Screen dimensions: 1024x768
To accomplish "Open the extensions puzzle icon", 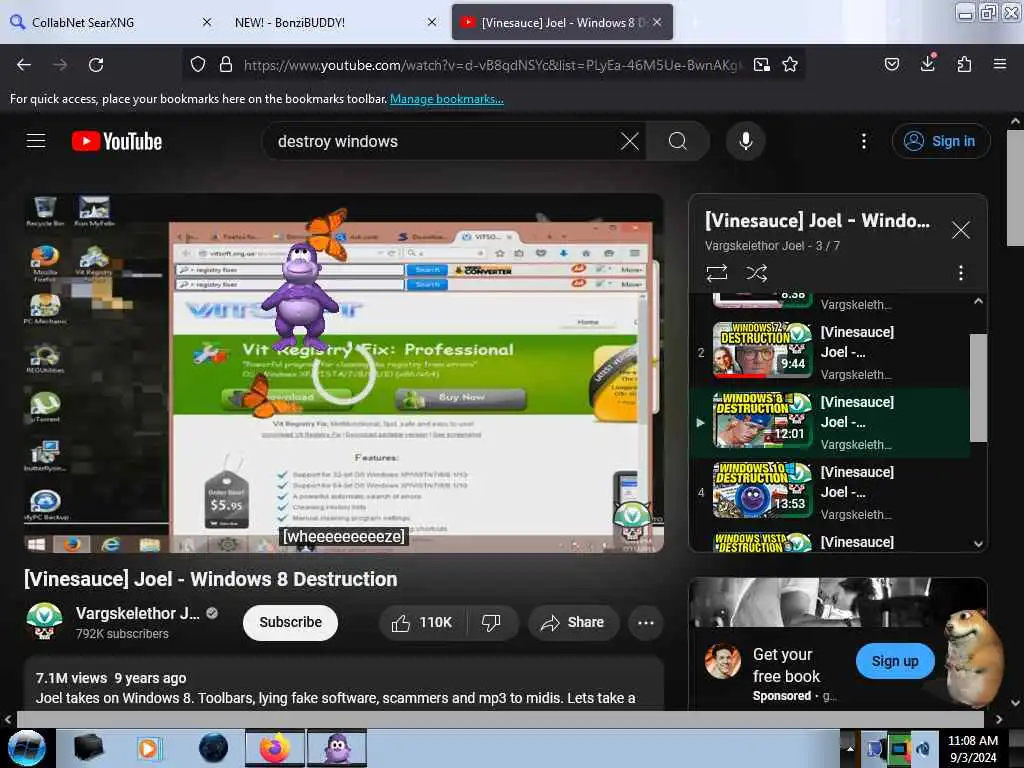I will click(x=965, y=65).
